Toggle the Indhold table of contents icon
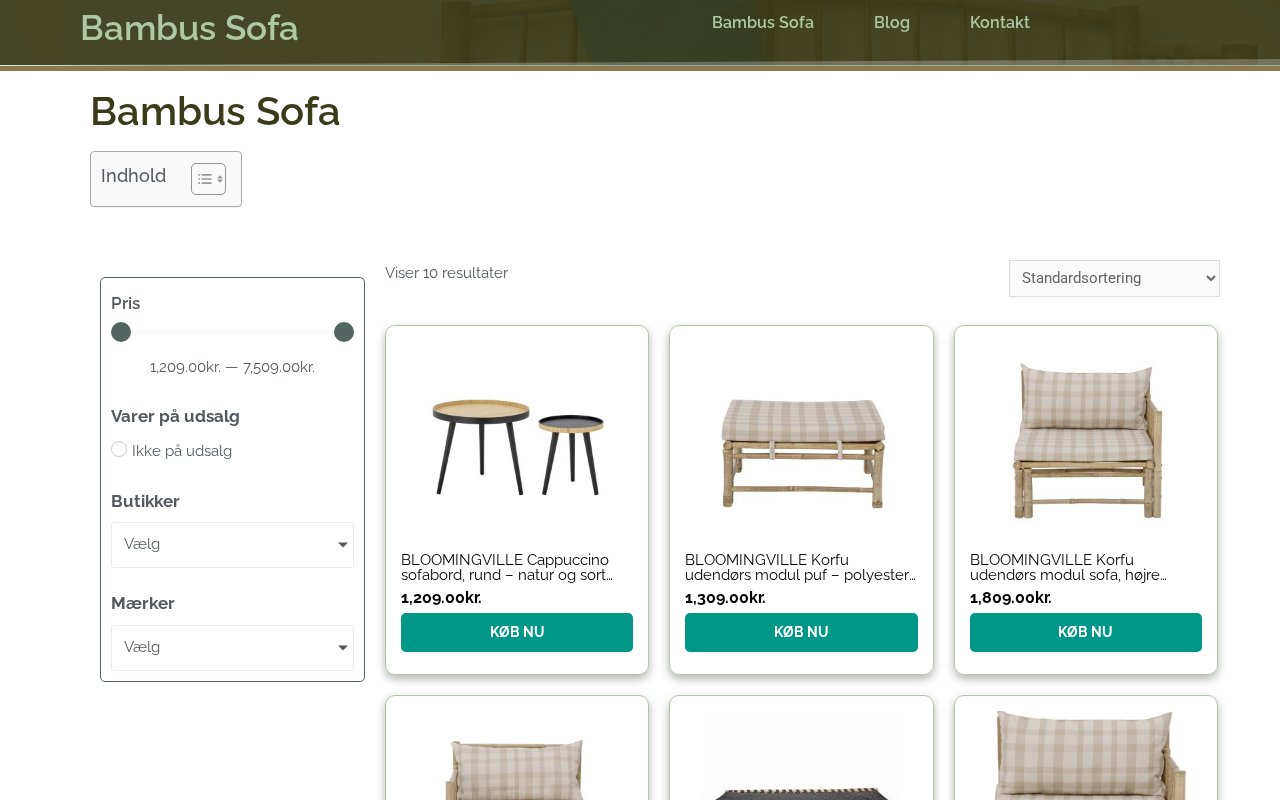 [x=208, y=179]
